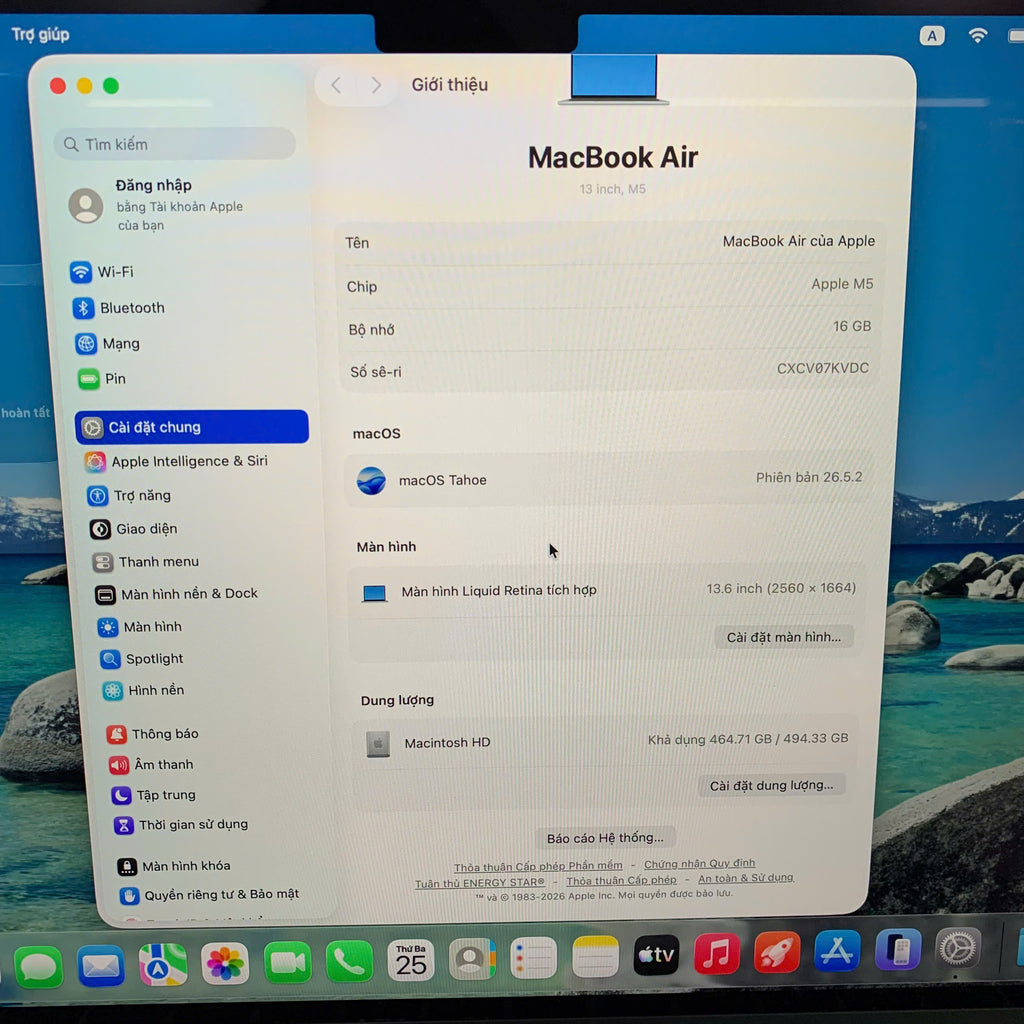
Task: Open Thanh menu settings
Action: pos(146,562)
